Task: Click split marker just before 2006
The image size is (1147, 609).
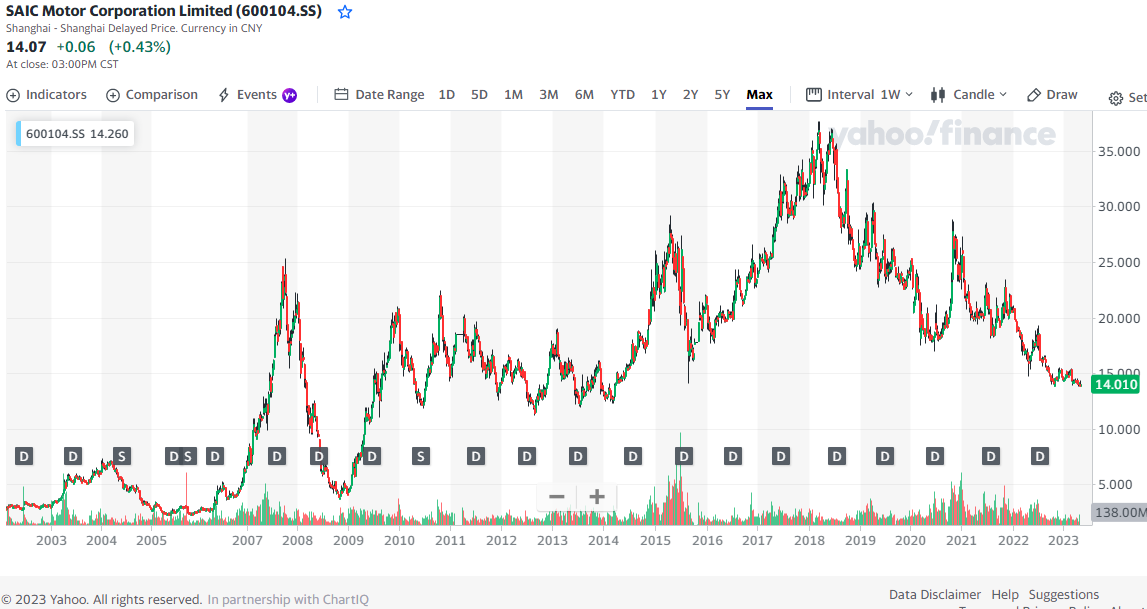Action: tap(188, 457)
